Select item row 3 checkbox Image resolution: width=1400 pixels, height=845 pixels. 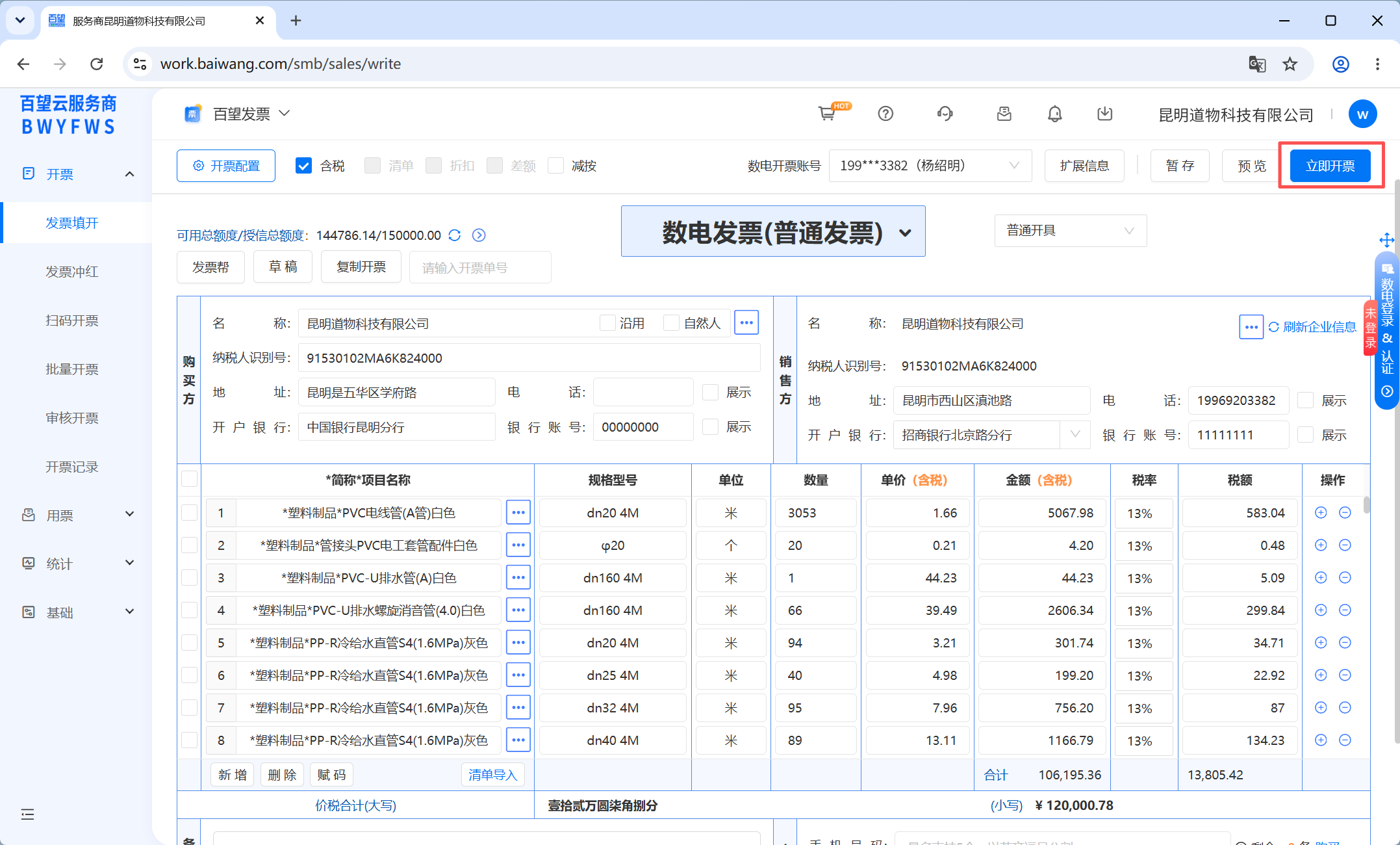tap(189, 577)
